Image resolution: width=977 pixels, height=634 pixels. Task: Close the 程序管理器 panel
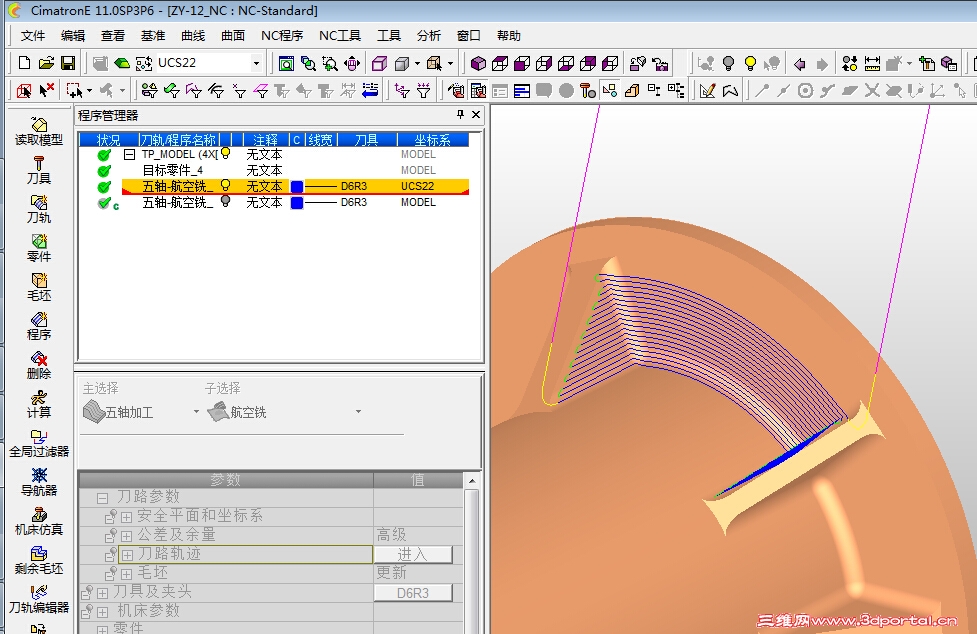pyautogui.click(x=476, y=114)
